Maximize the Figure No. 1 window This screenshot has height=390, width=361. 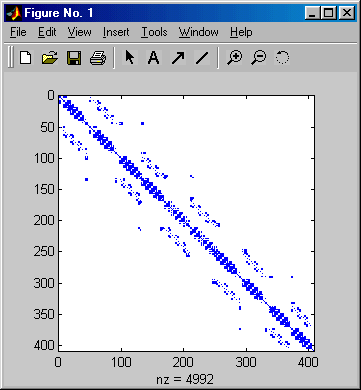pyautogui.click(x=328, y=13)
